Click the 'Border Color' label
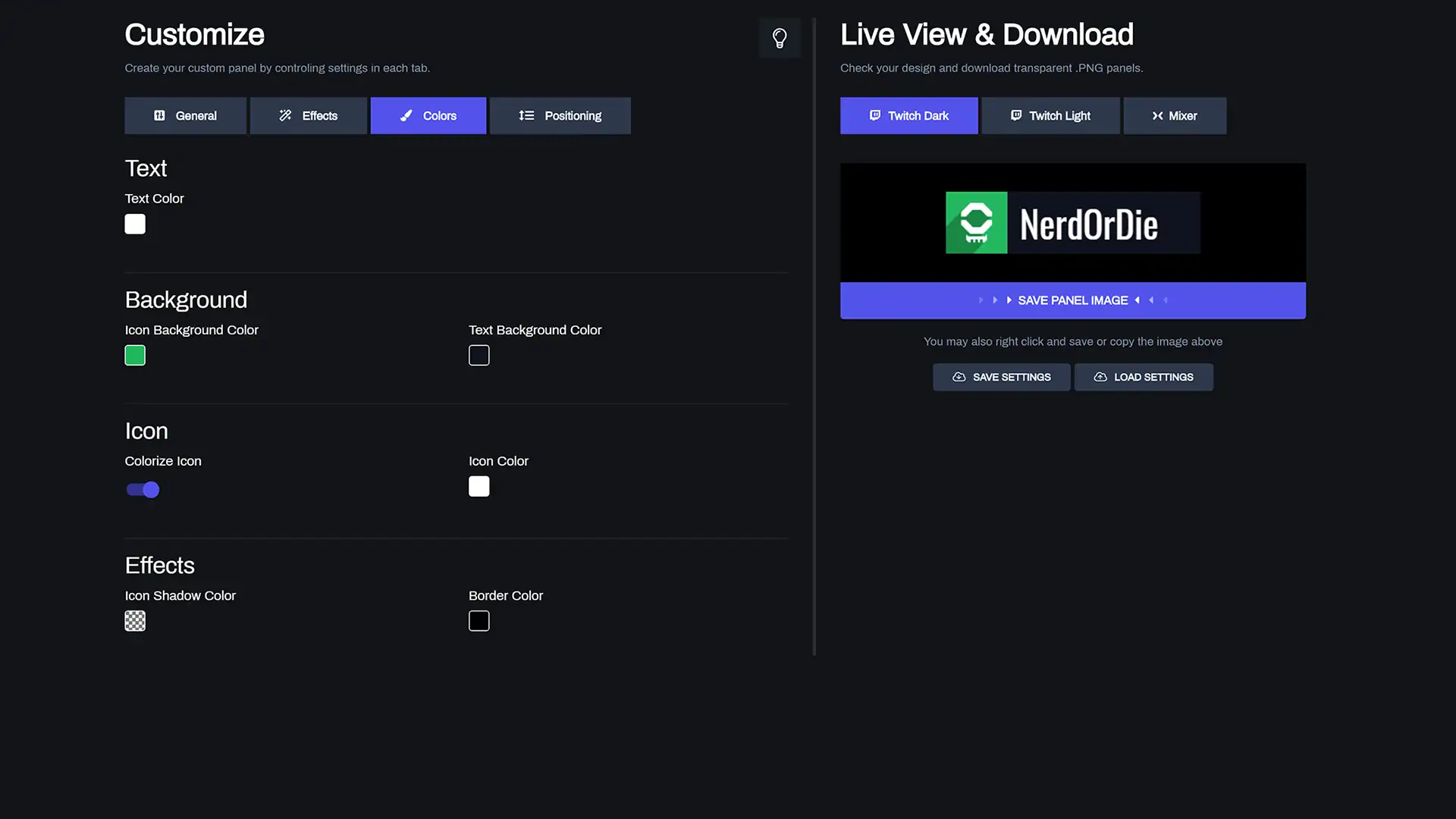 [x=506, y=595]
